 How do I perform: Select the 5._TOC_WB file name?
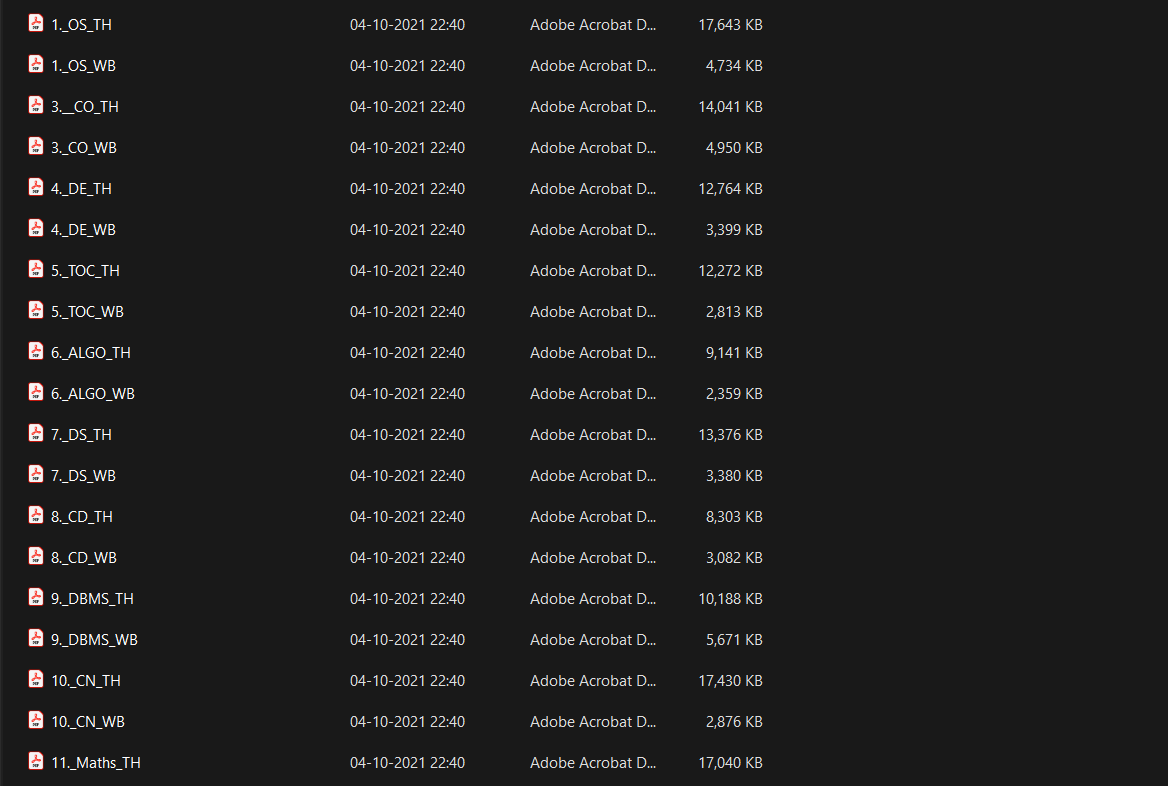click(87, 311)
